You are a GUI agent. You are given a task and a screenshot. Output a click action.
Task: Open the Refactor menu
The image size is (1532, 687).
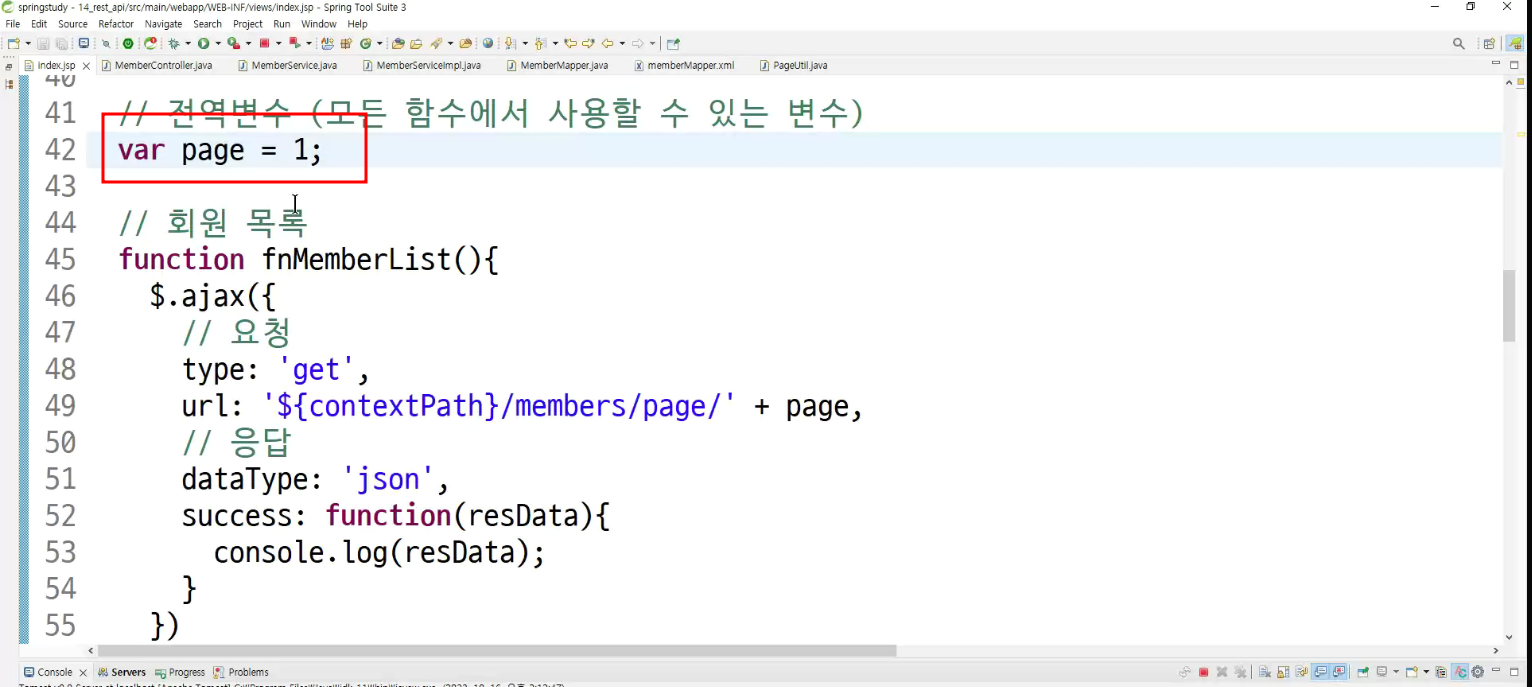point(116,24)
